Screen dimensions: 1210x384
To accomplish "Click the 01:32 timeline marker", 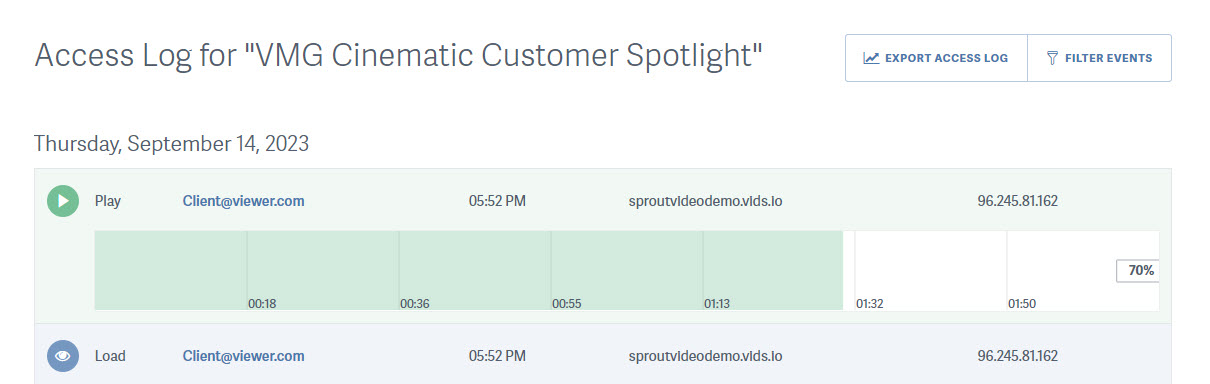I will click(870, 302).
